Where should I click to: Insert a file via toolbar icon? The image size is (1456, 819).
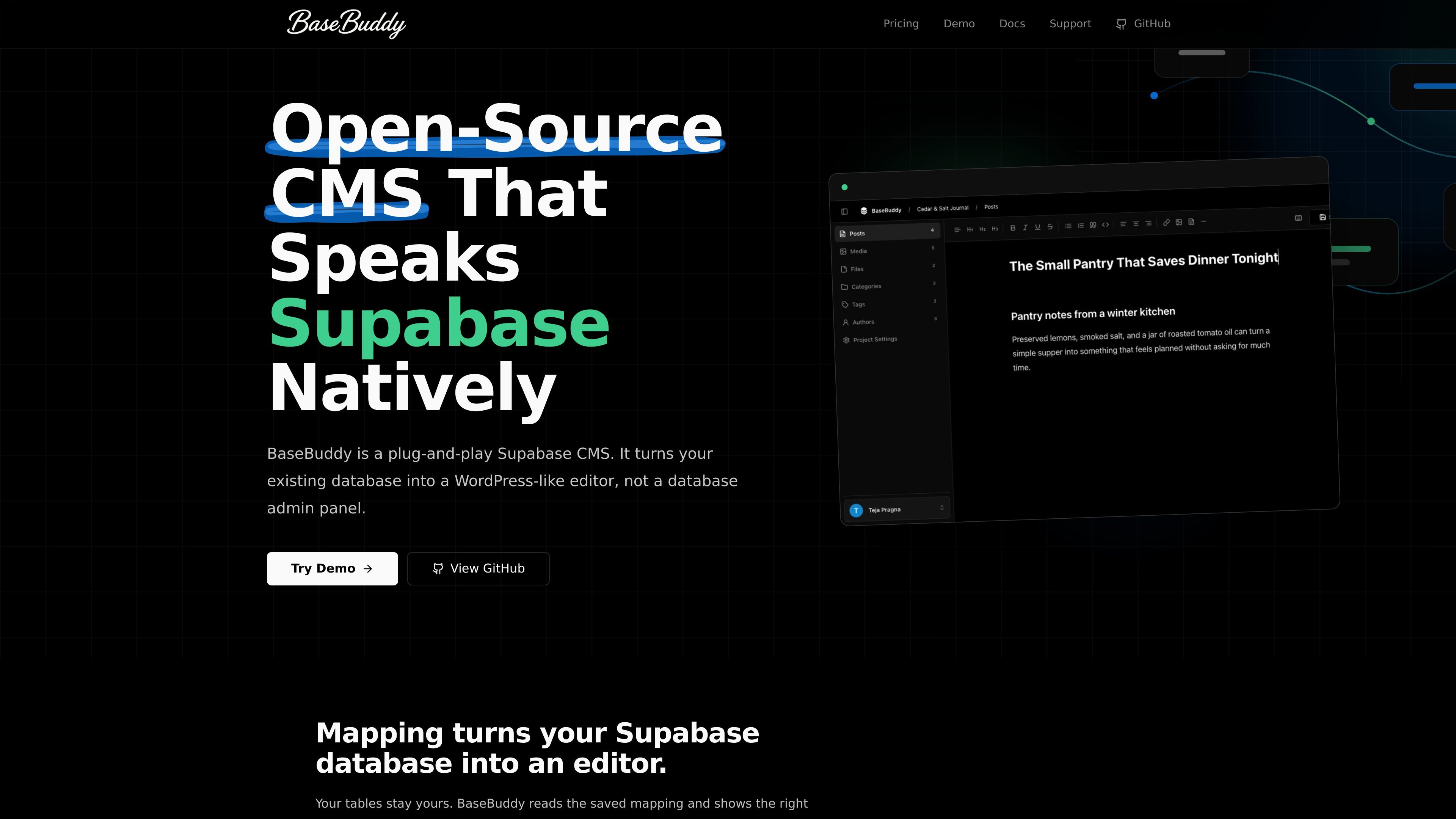(x=1191, y=221)
